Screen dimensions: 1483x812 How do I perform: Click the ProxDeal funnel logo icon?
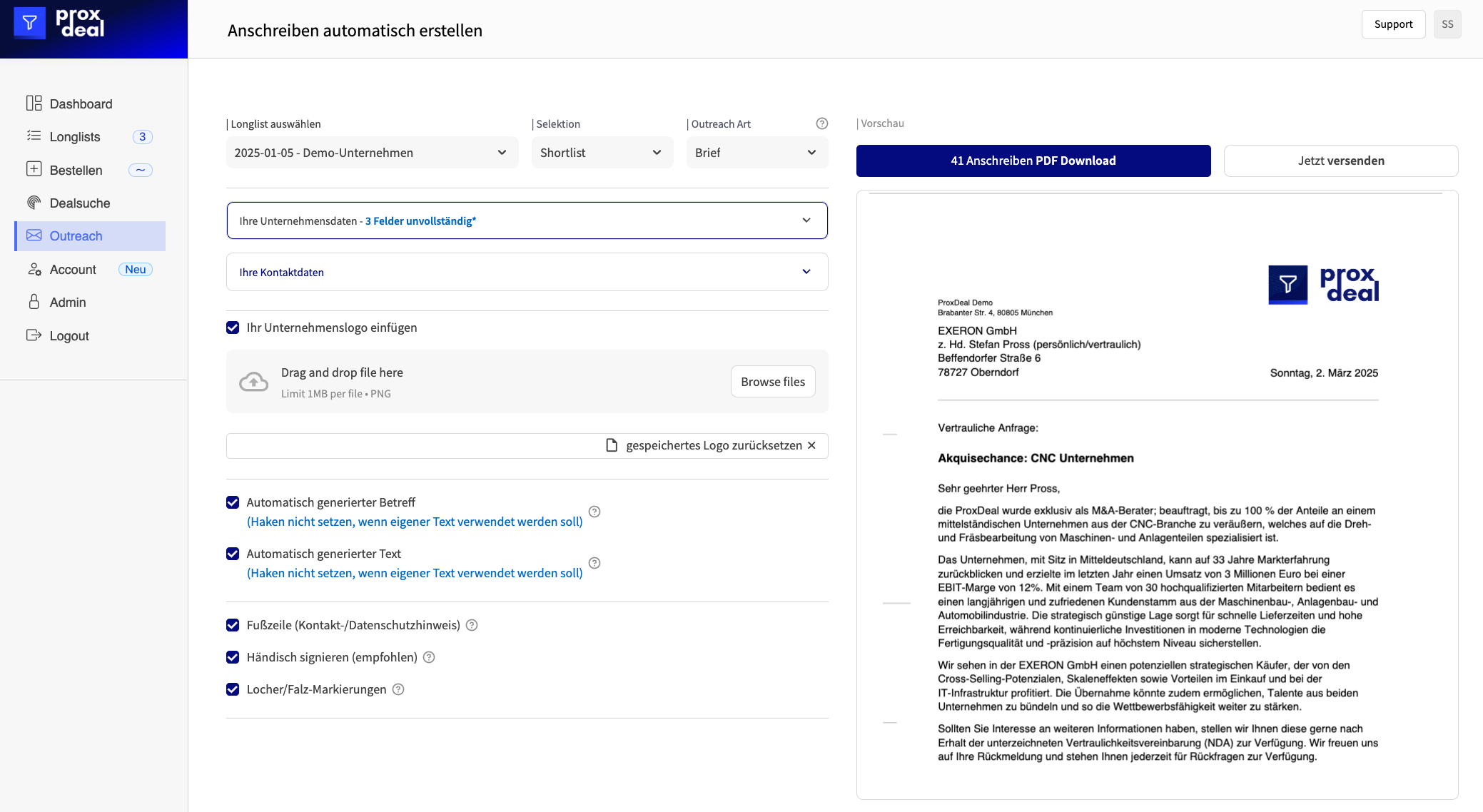[x=29, y=24]
